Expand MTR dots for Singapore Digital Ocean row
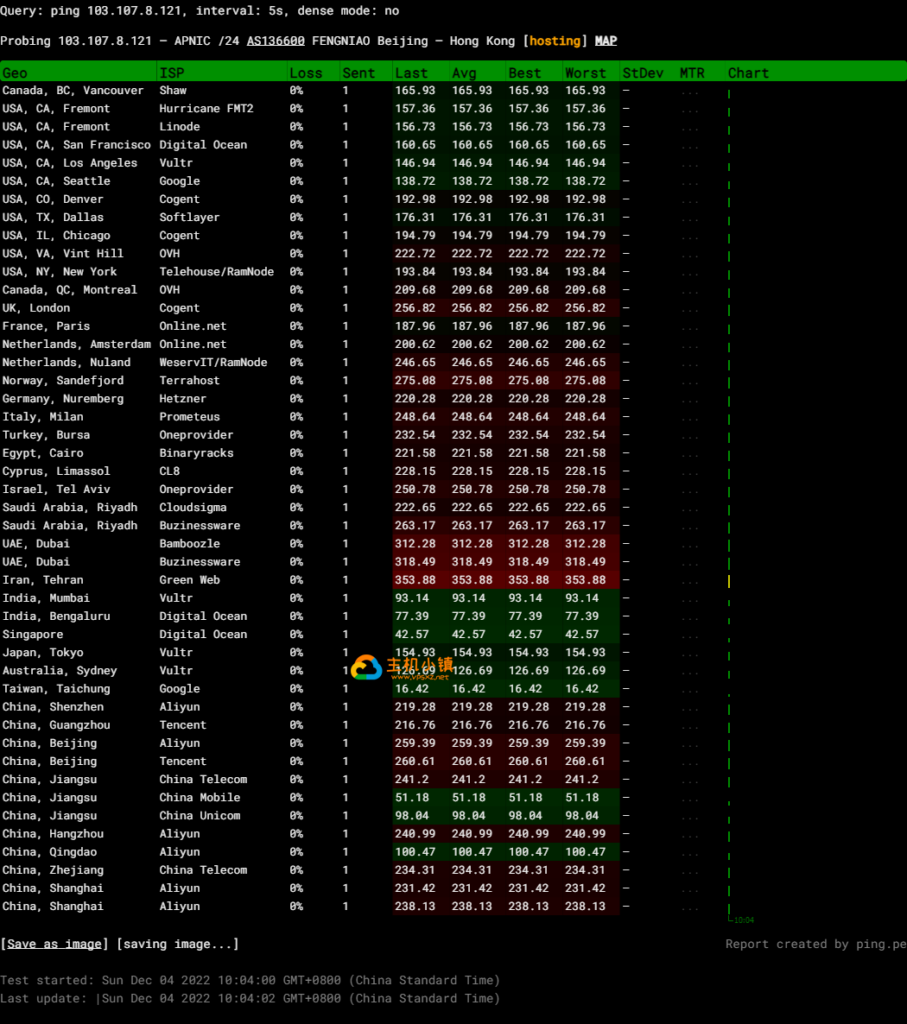The width and height of the screenshot is (907, 1024). point(690,635)
